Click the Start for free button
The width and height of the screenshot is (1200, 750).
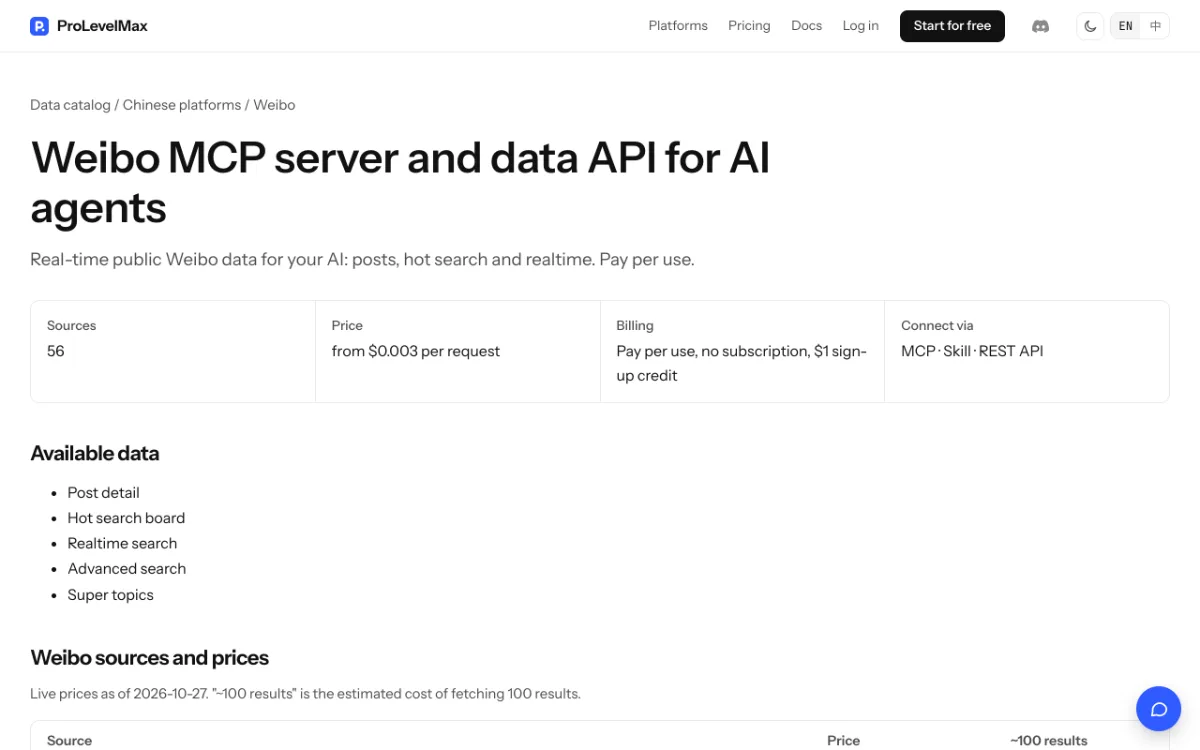pos(952,26)
